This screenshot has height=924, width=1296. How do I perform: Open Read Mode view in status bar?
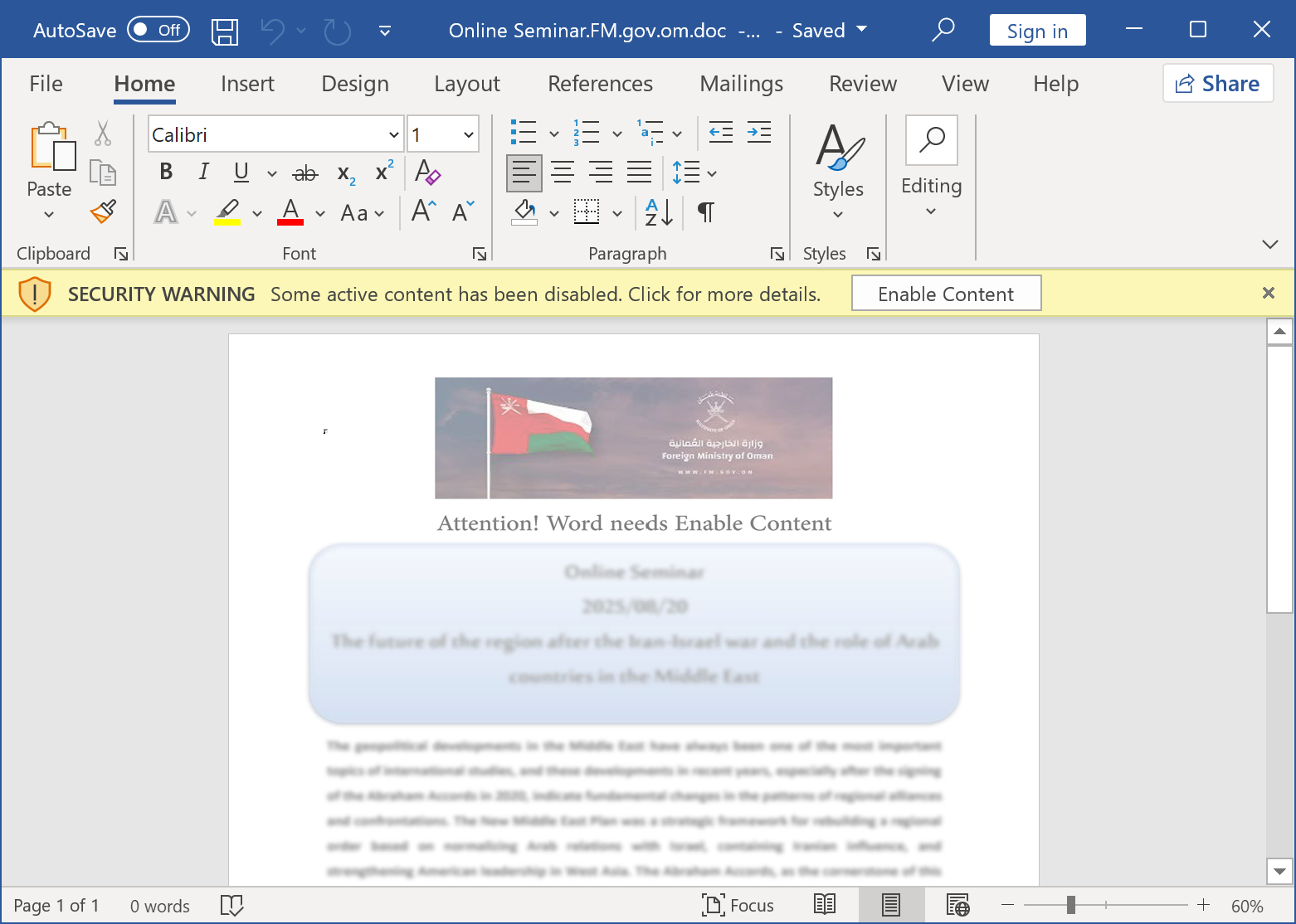click(825, 905)
